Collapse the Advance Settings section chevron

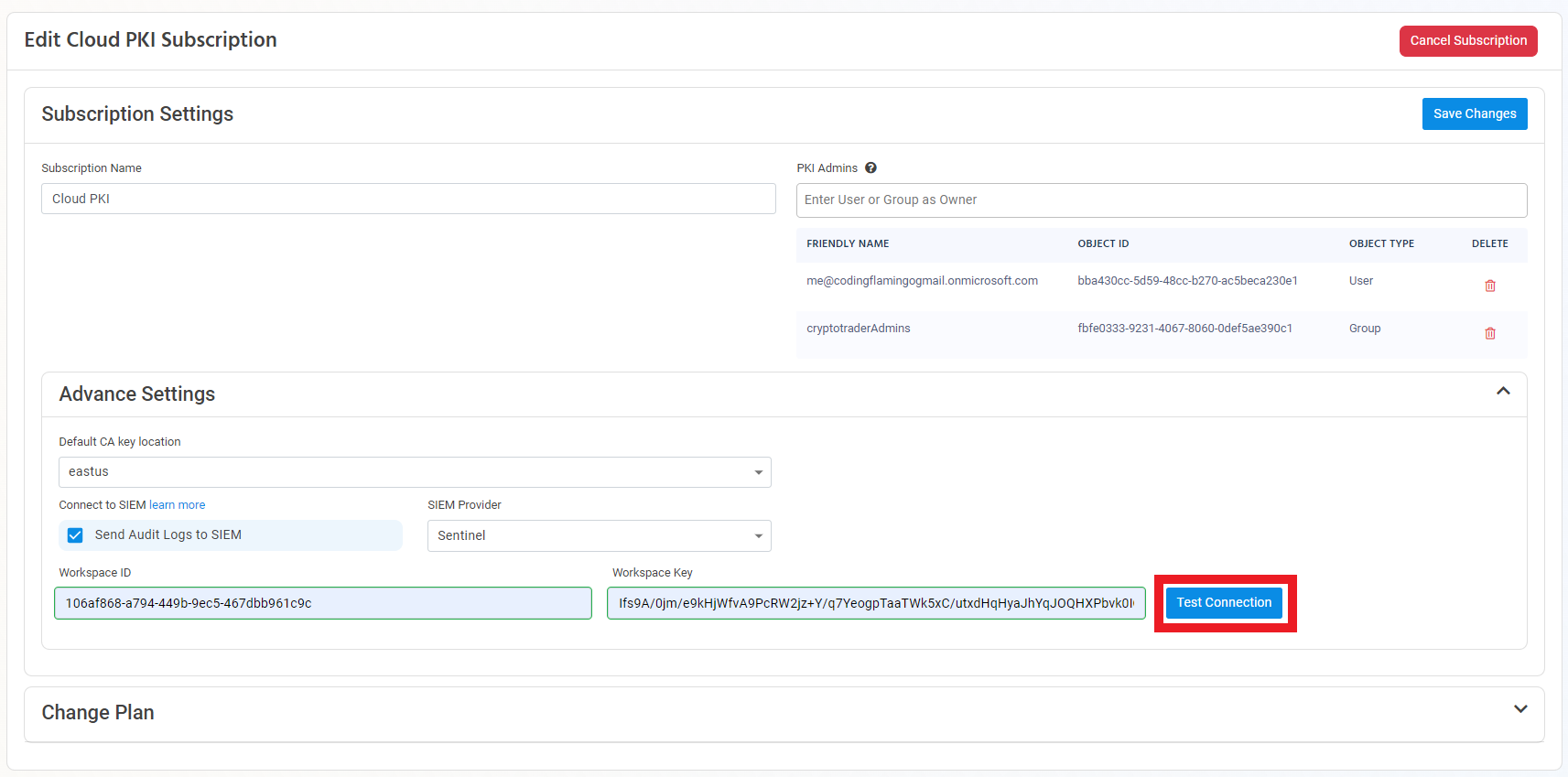click(x=1502, y=392)
